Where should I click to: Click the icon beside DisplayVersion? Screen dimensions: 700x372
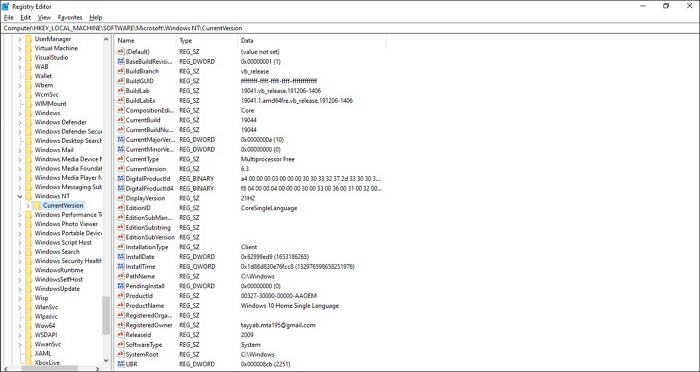(x=120, y=198)
